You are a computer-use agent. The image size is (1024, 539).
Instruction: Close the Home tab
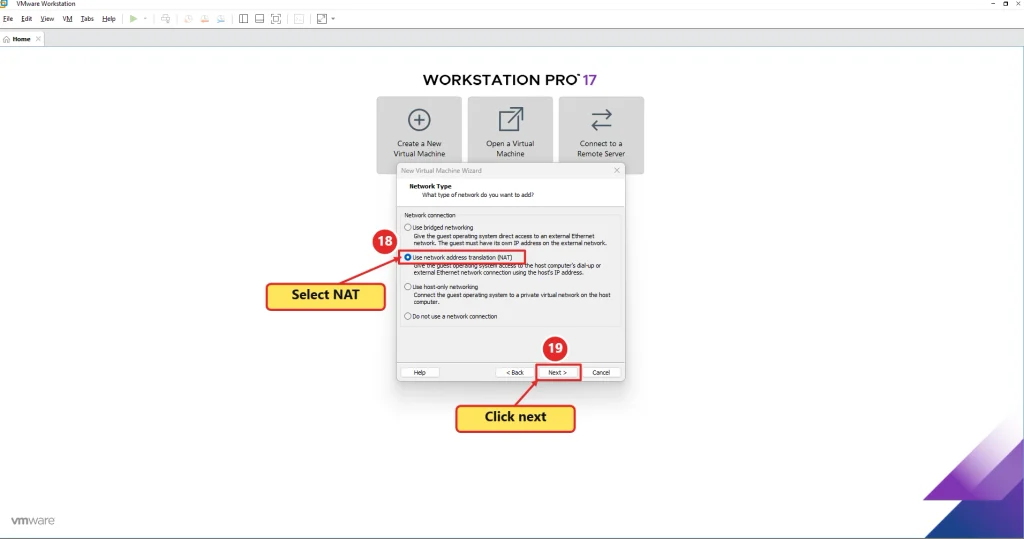(x=39, y=39)
